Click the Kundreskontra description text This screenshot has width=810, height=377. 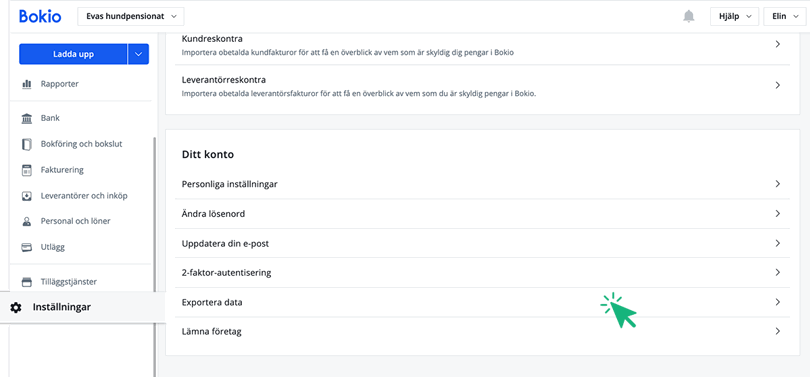[348, 53]
